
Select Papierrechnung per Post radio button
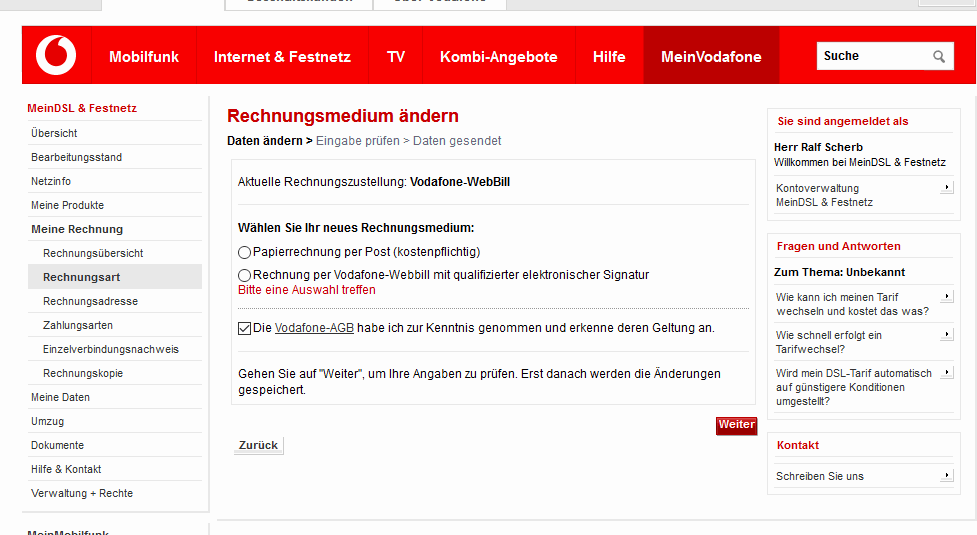(244, 252)
